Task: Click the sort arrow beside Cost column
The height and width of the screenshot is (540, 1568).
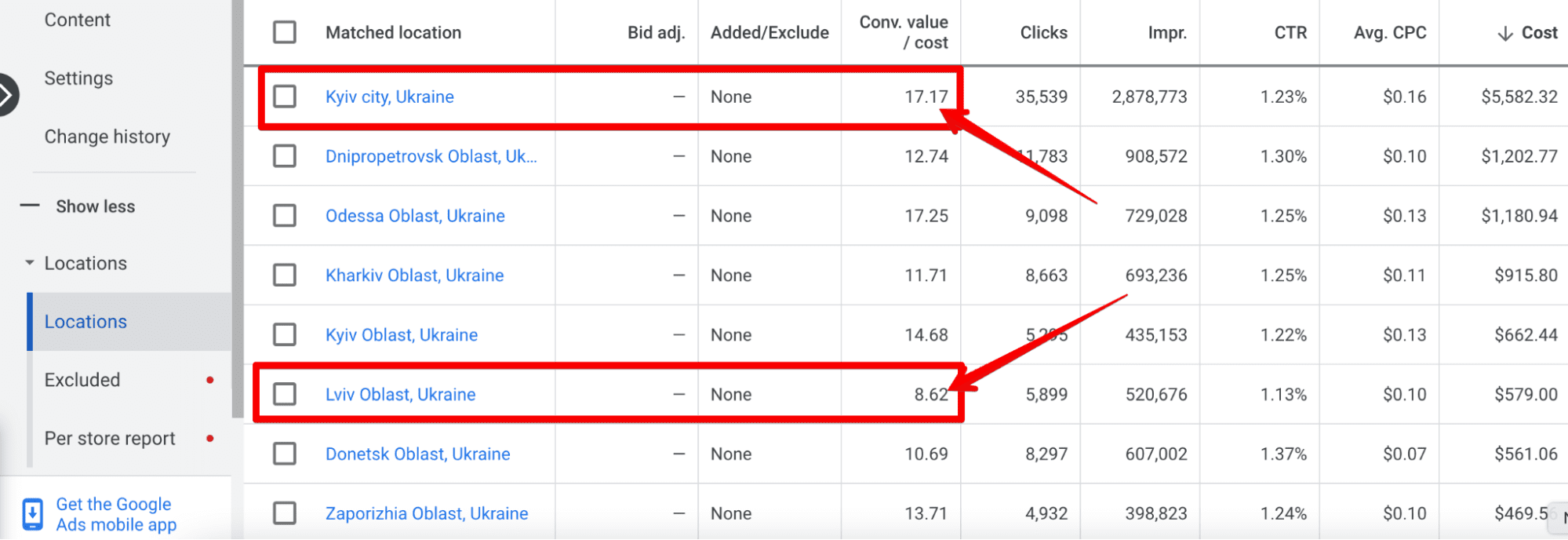Action: pyautogui.click(x=1504, y=33)
